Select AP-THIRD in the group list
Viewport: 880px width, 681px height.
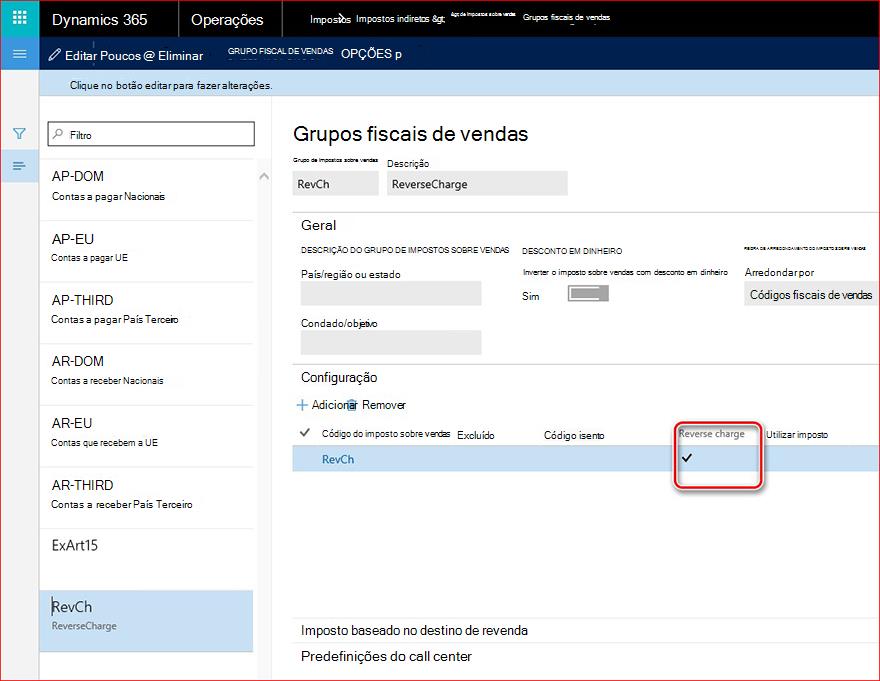pos(146,313)
